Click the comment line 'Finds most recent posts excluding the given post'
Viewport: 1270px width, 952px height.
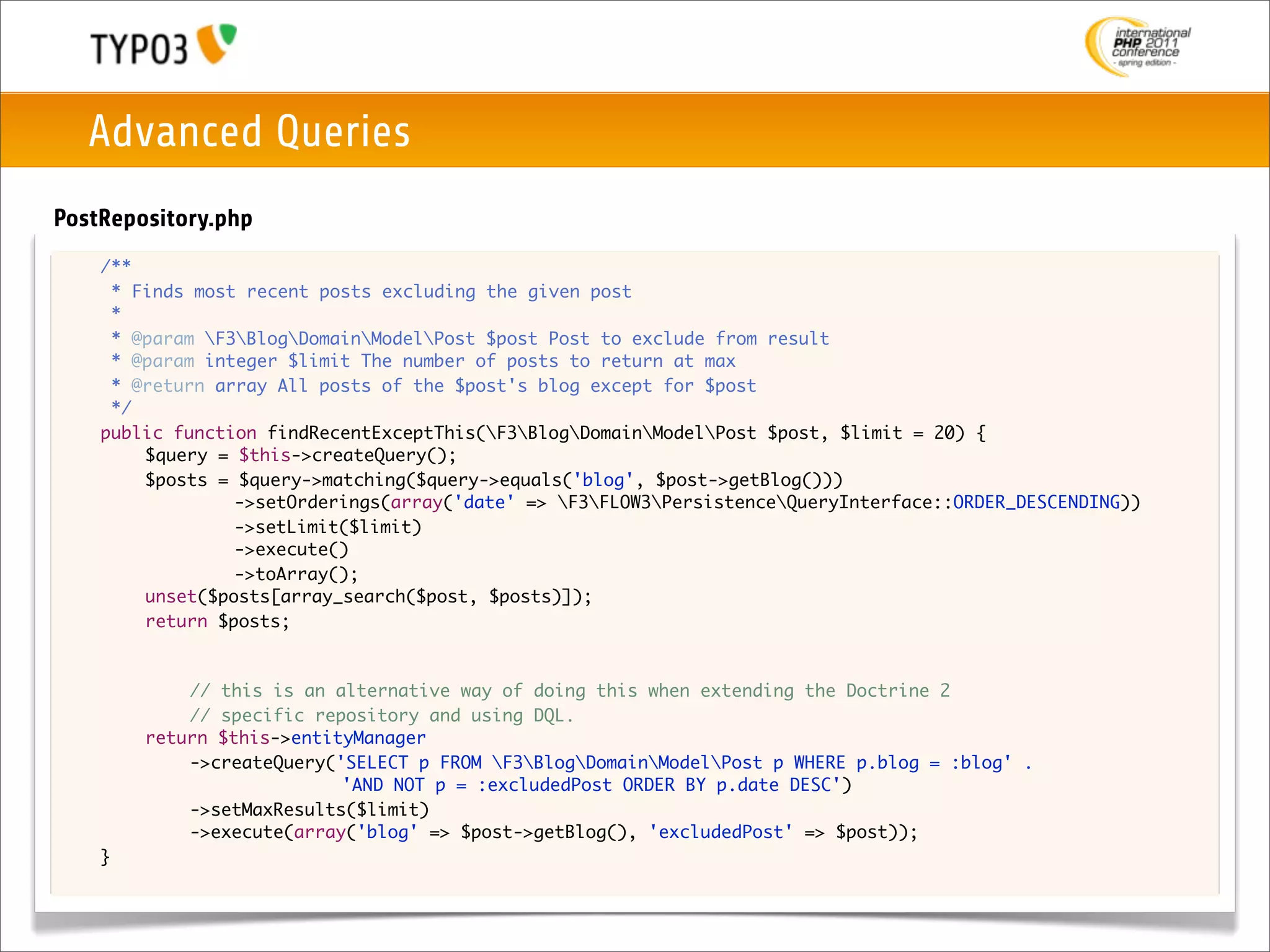(x=371, y=291)
